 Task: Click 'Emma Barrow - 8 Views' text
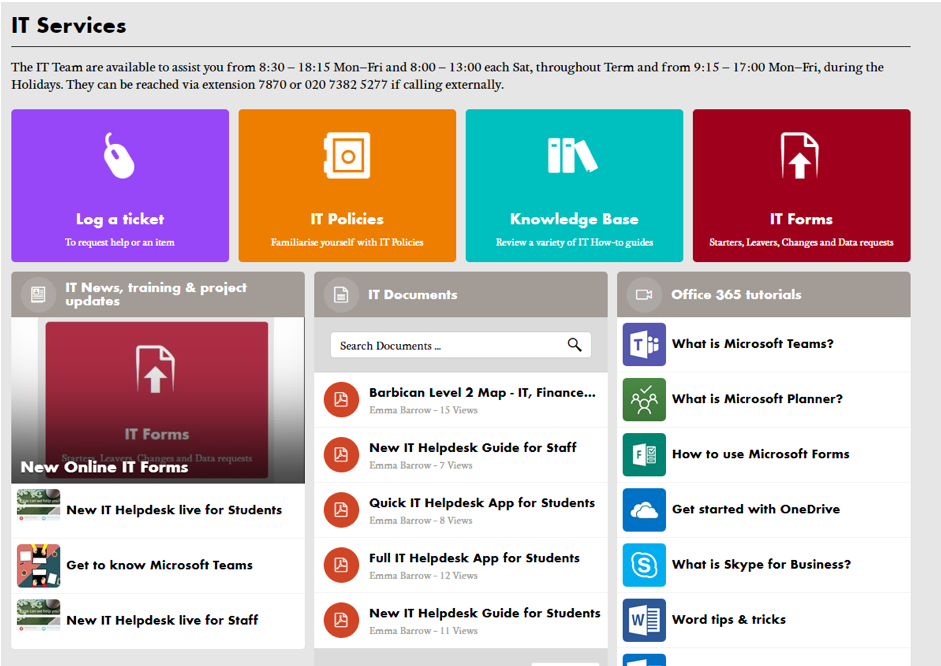click(421, 521)
